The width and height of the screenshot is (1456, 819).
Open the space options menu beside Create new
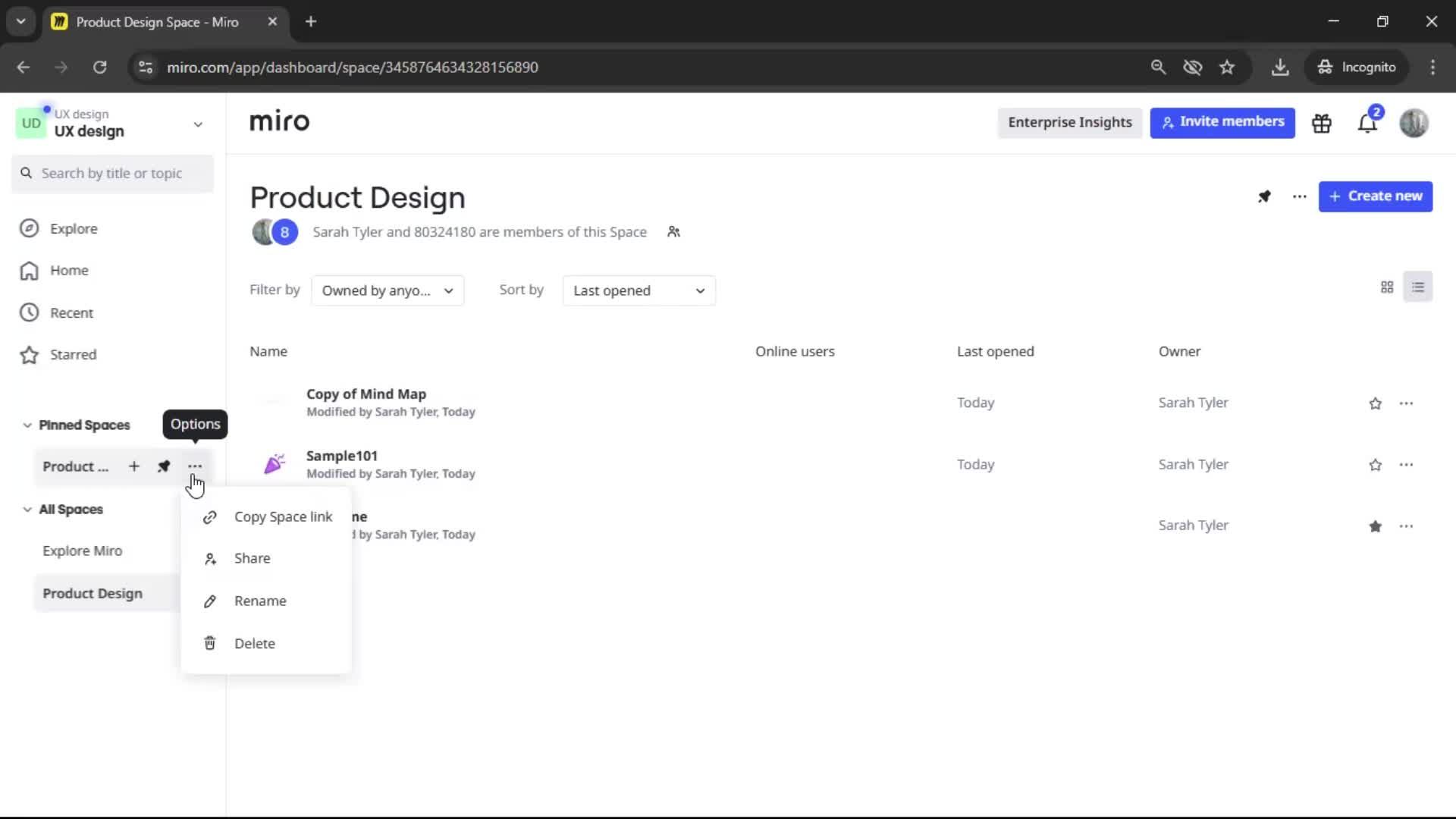tap(1299, 196)
